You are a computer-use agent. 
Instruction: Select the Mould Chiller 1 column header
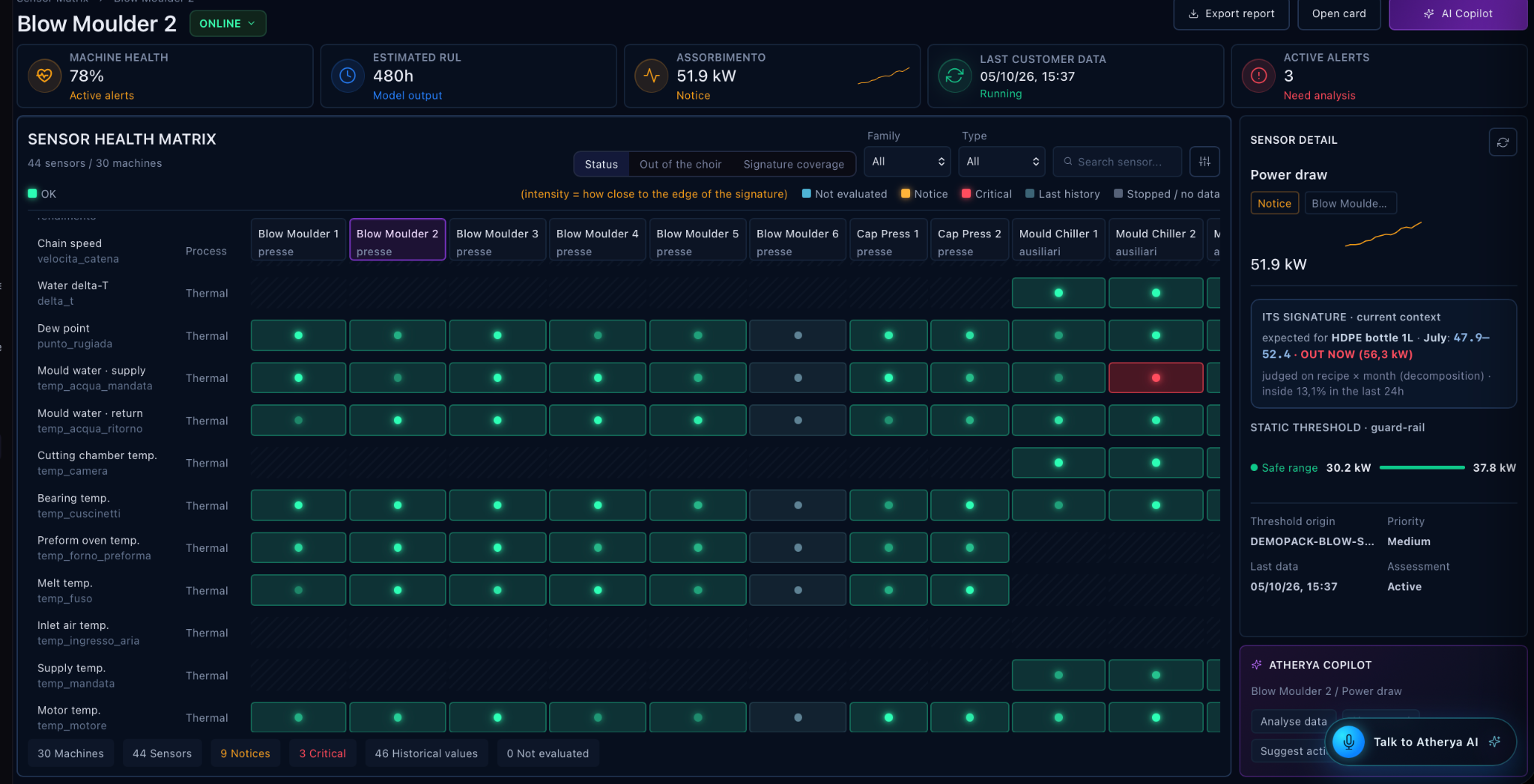[1058, 240]
